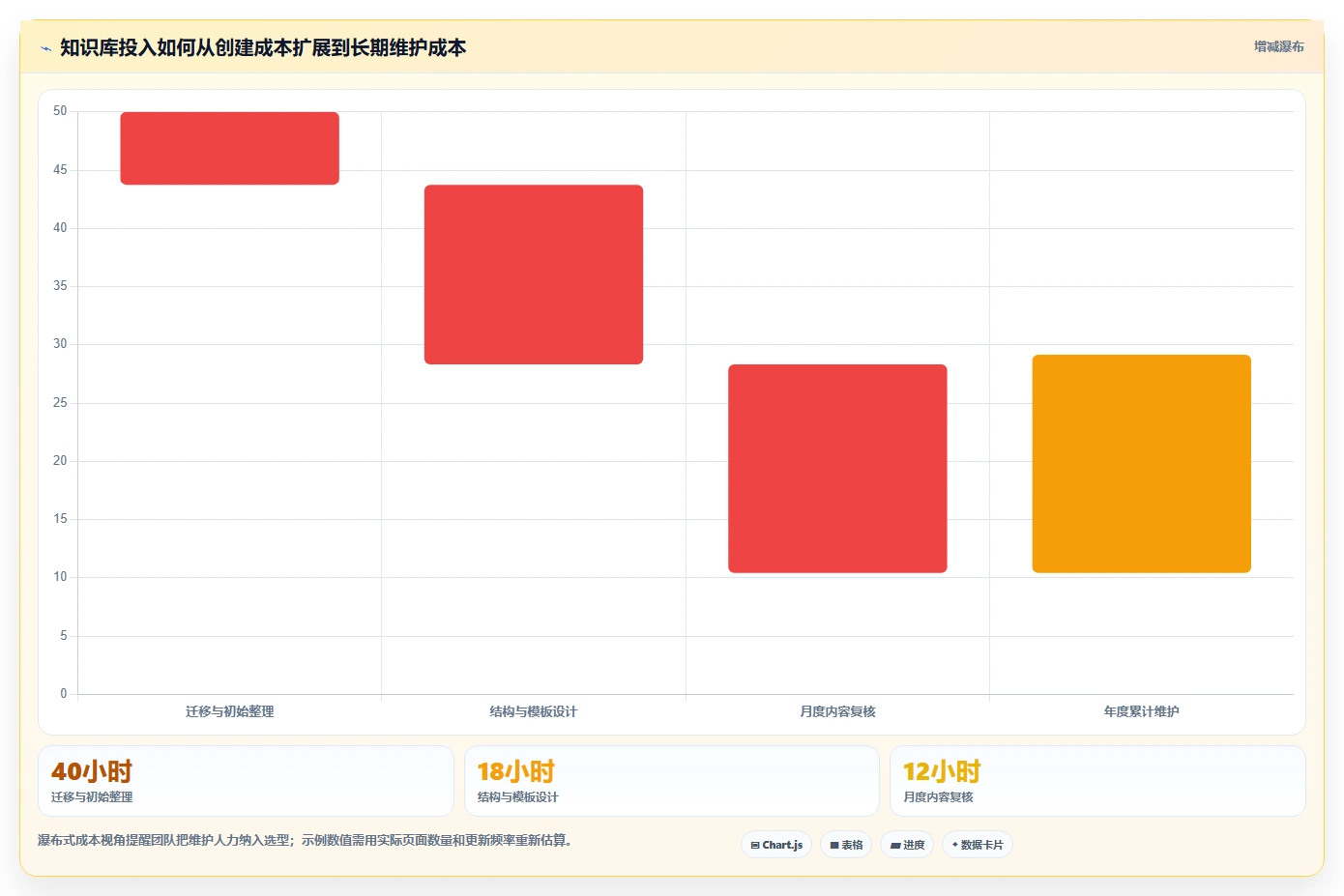The width and height of the screenshot is (1344, 896).
Task: Click the y-axis tick label 20
Action: 60,461
